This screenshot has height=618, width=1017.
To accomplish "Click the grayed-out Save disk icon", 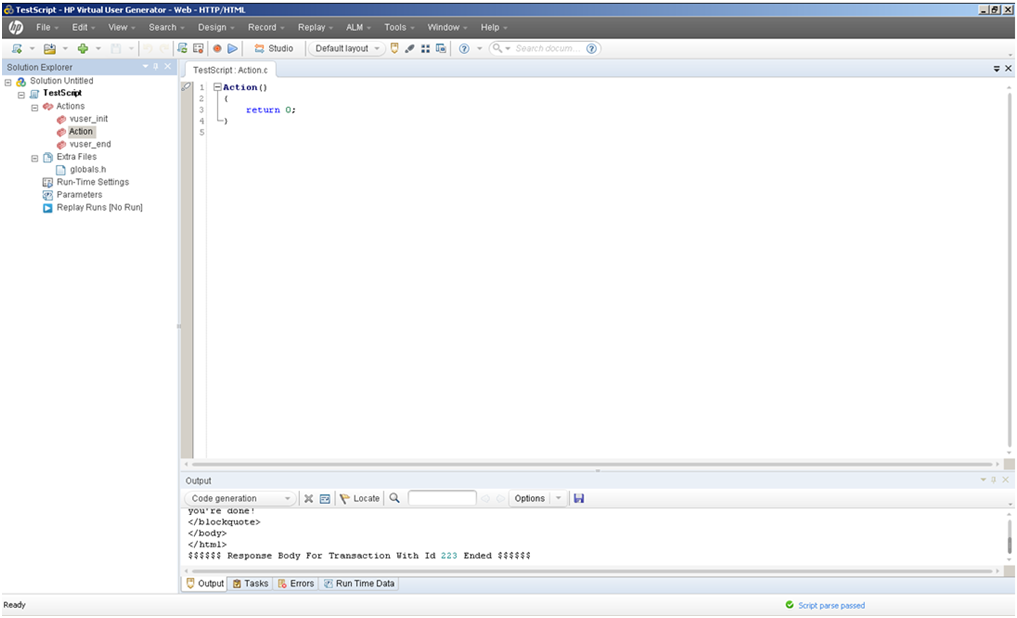I will tap(115, 49).
